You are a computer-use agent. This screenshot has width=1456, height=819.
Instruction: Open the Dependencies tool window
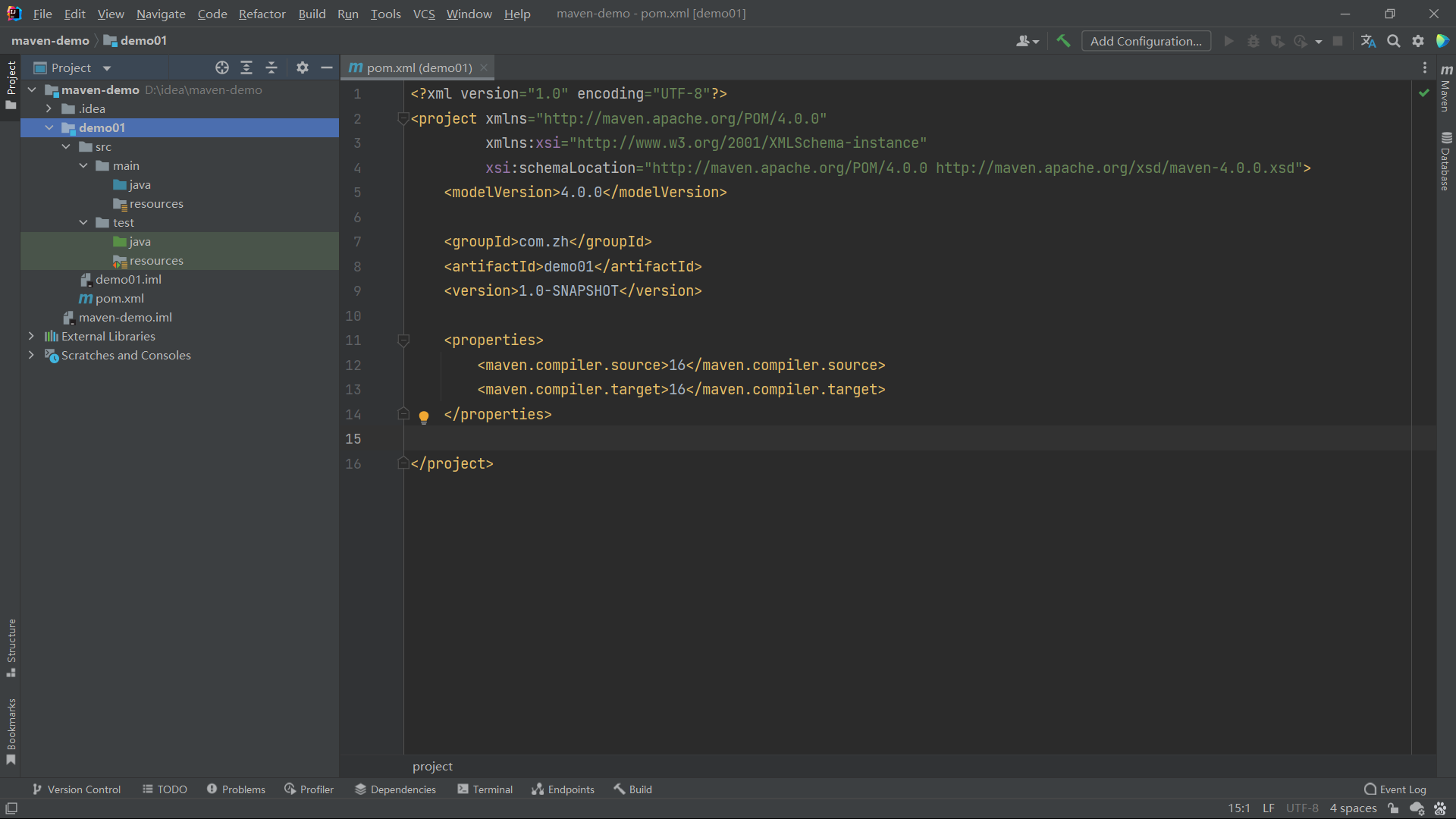[x=395, y=789]
